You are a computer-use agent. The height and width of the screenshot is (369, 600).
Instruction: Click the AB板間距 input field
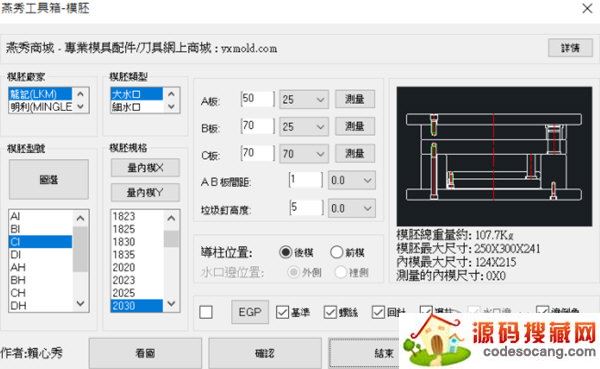(306, 180)
